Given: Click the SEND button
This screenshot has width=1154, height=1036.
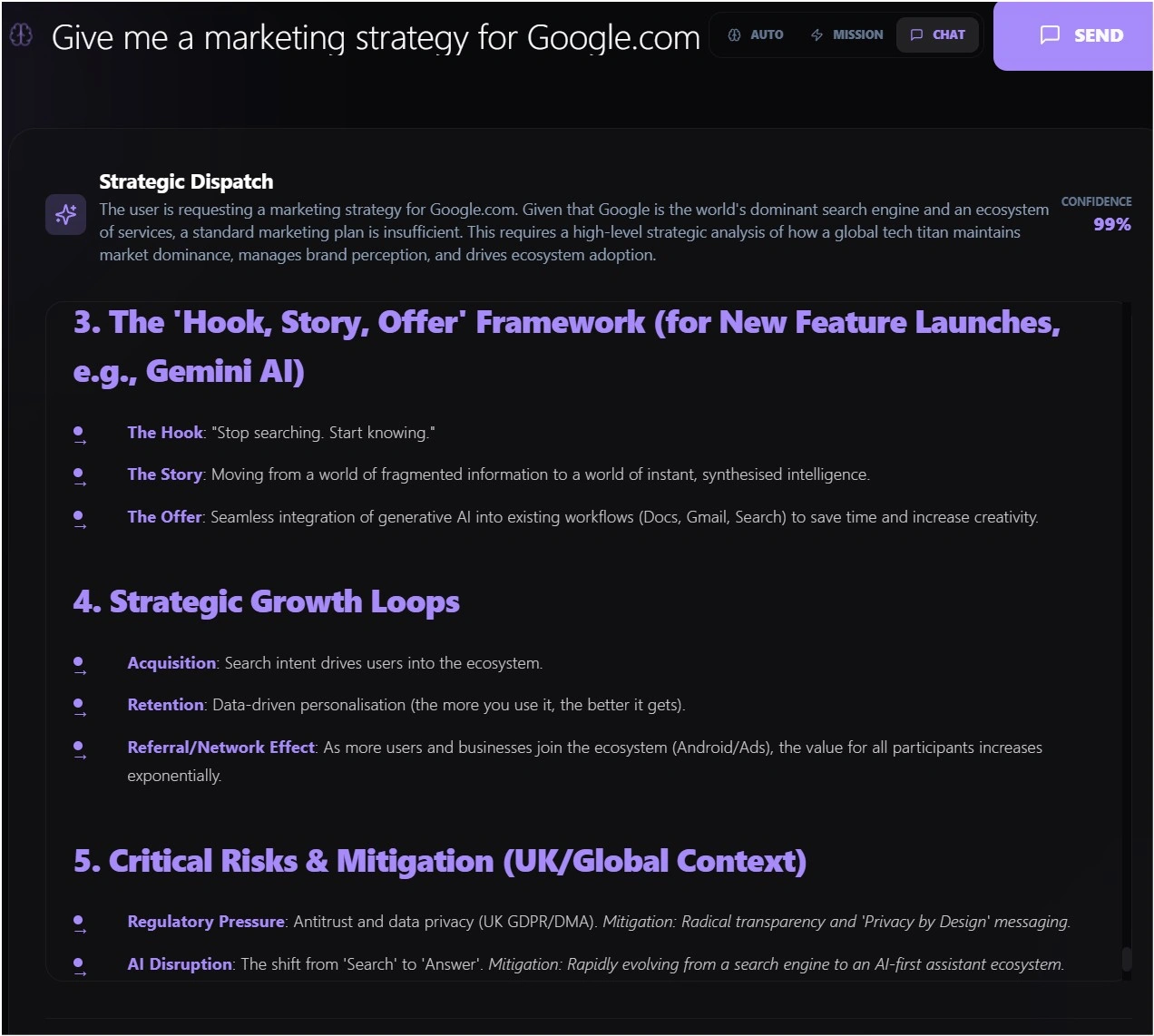Looking at the screenshot, I should click(1073, 35).
